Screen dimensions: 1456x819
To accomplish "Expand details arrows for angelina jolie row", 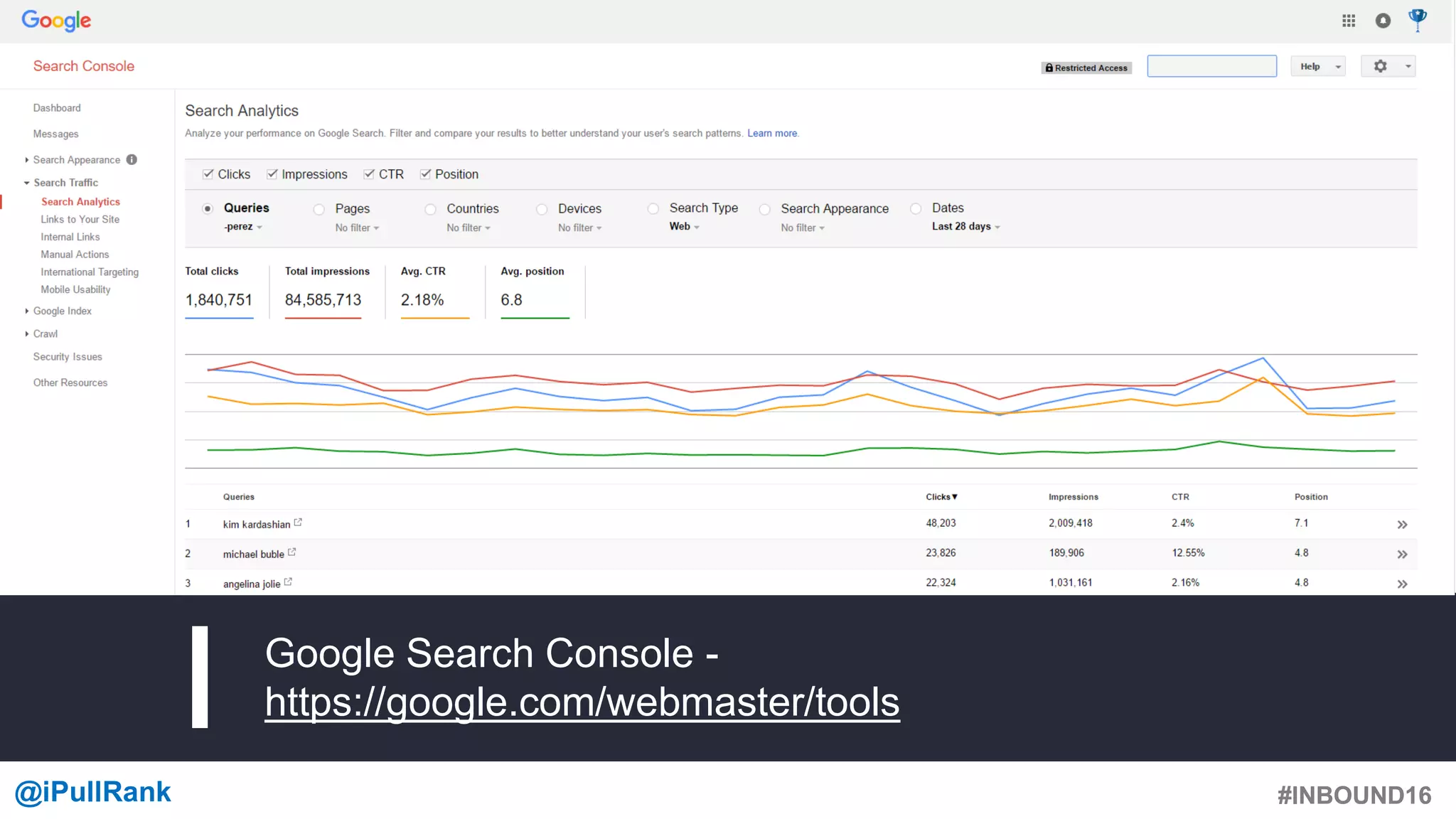I will (x=1402, y=584).
